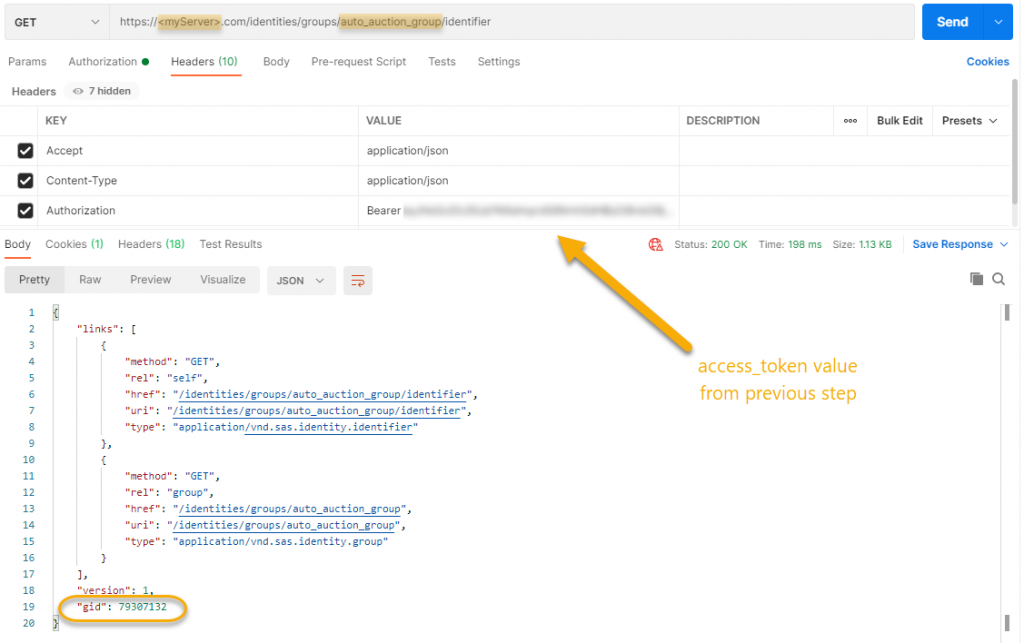Image resolution: width=1024 pixels, height=643 pixels.
Task: Open the Pre-request Script tab
Action: pos(359,61)
